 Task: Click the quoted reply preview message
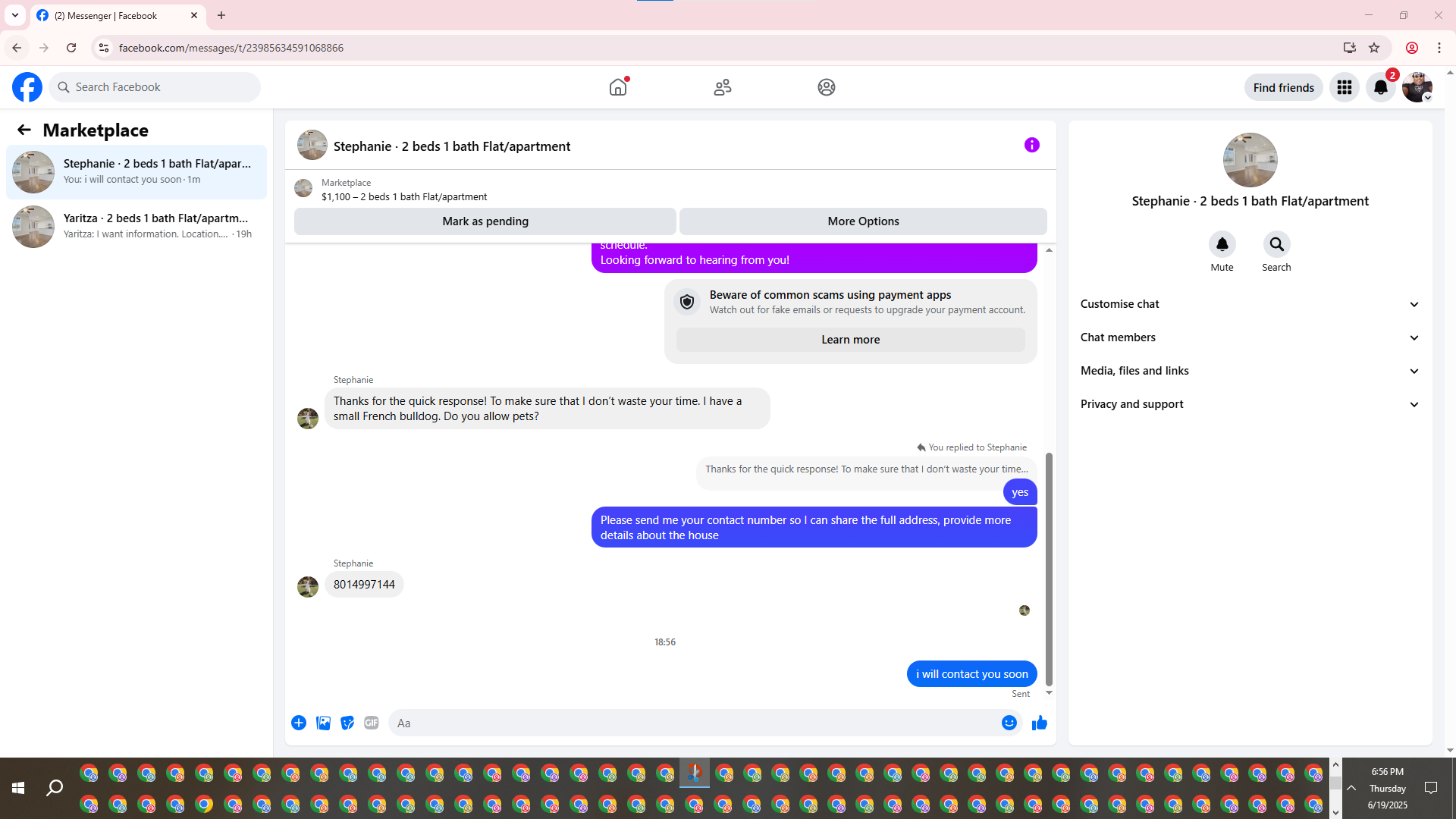867,469
